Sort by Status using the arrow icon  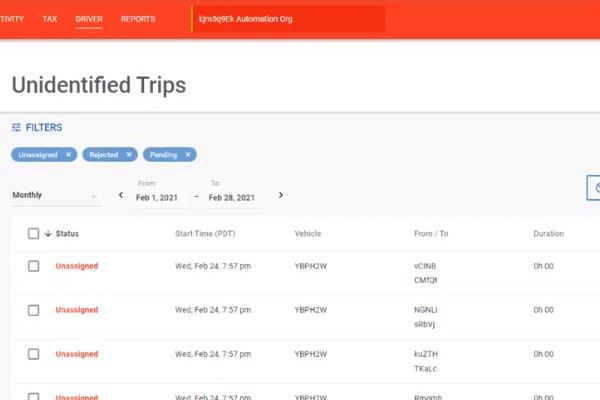(48, 233)
